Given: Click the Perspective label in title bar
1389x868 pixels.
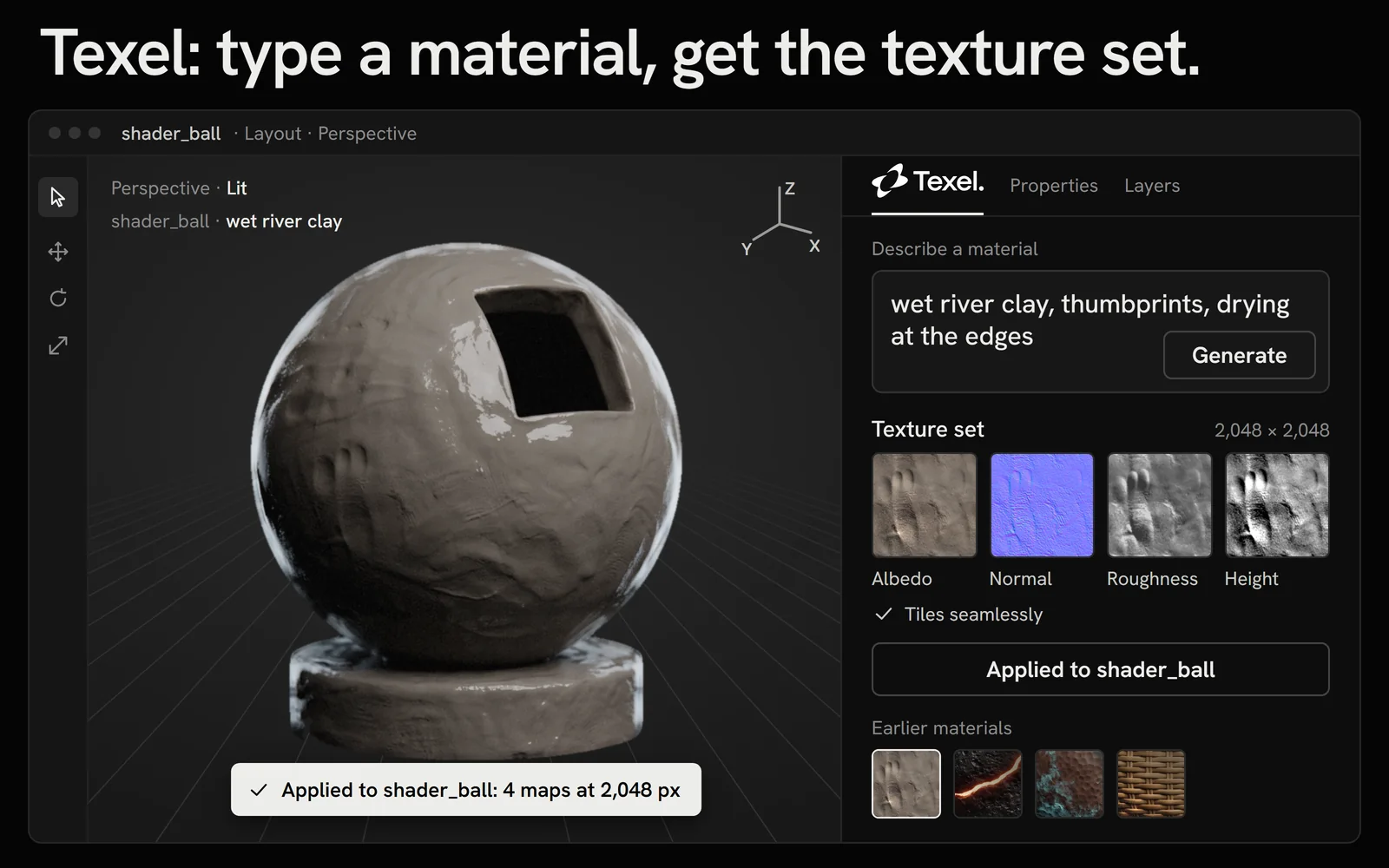Looking at the screenshot, I should [367, 134].
